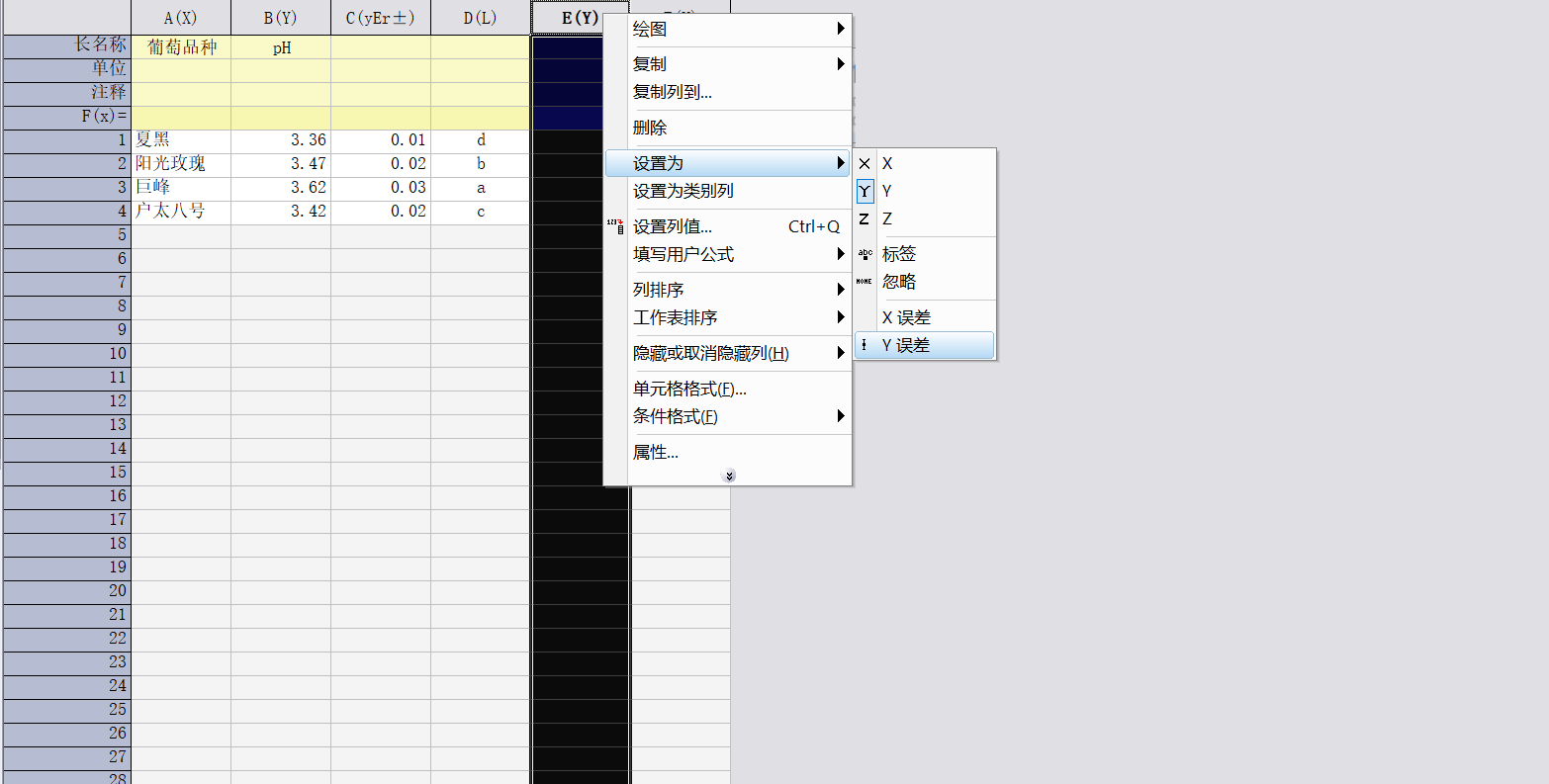Click X 误差 in the submenu

[905, 318]
